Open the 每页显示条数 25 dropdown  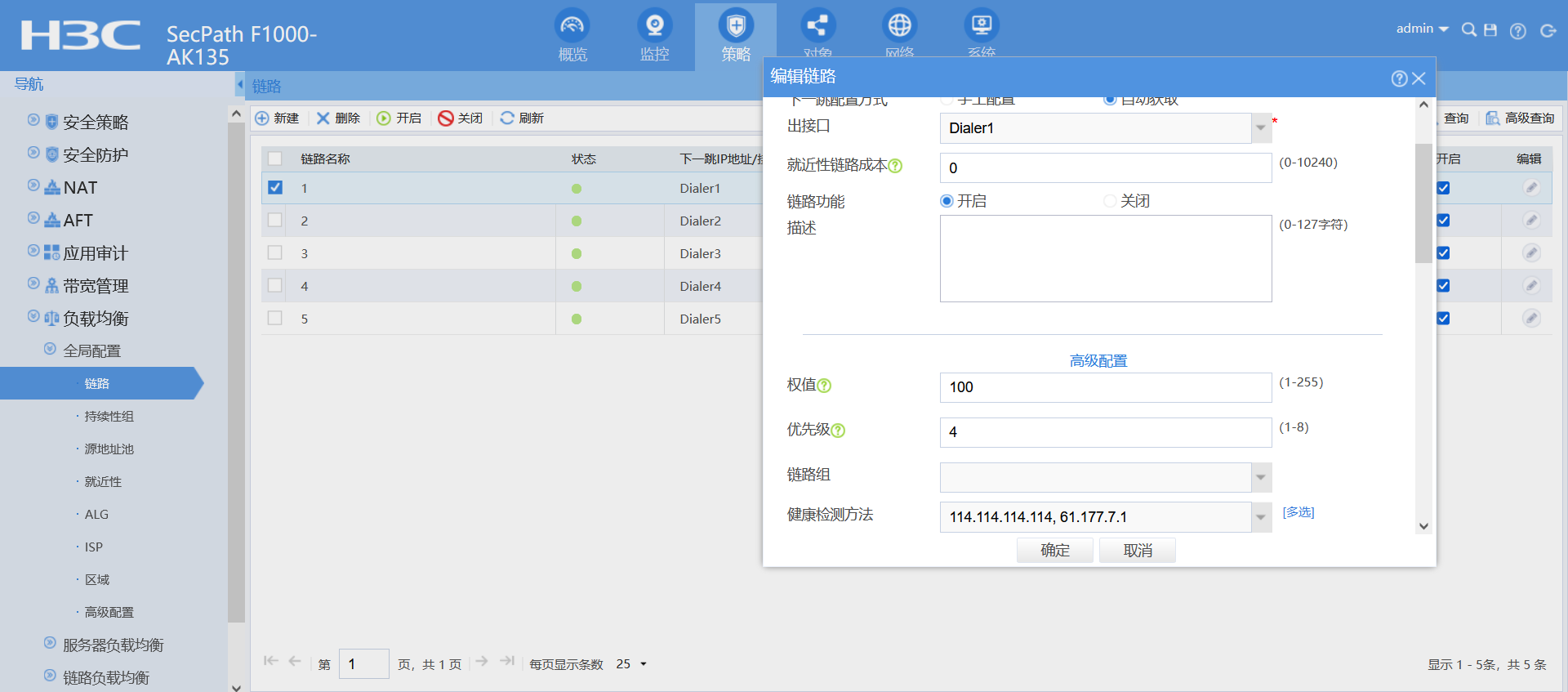coord(631,664)
